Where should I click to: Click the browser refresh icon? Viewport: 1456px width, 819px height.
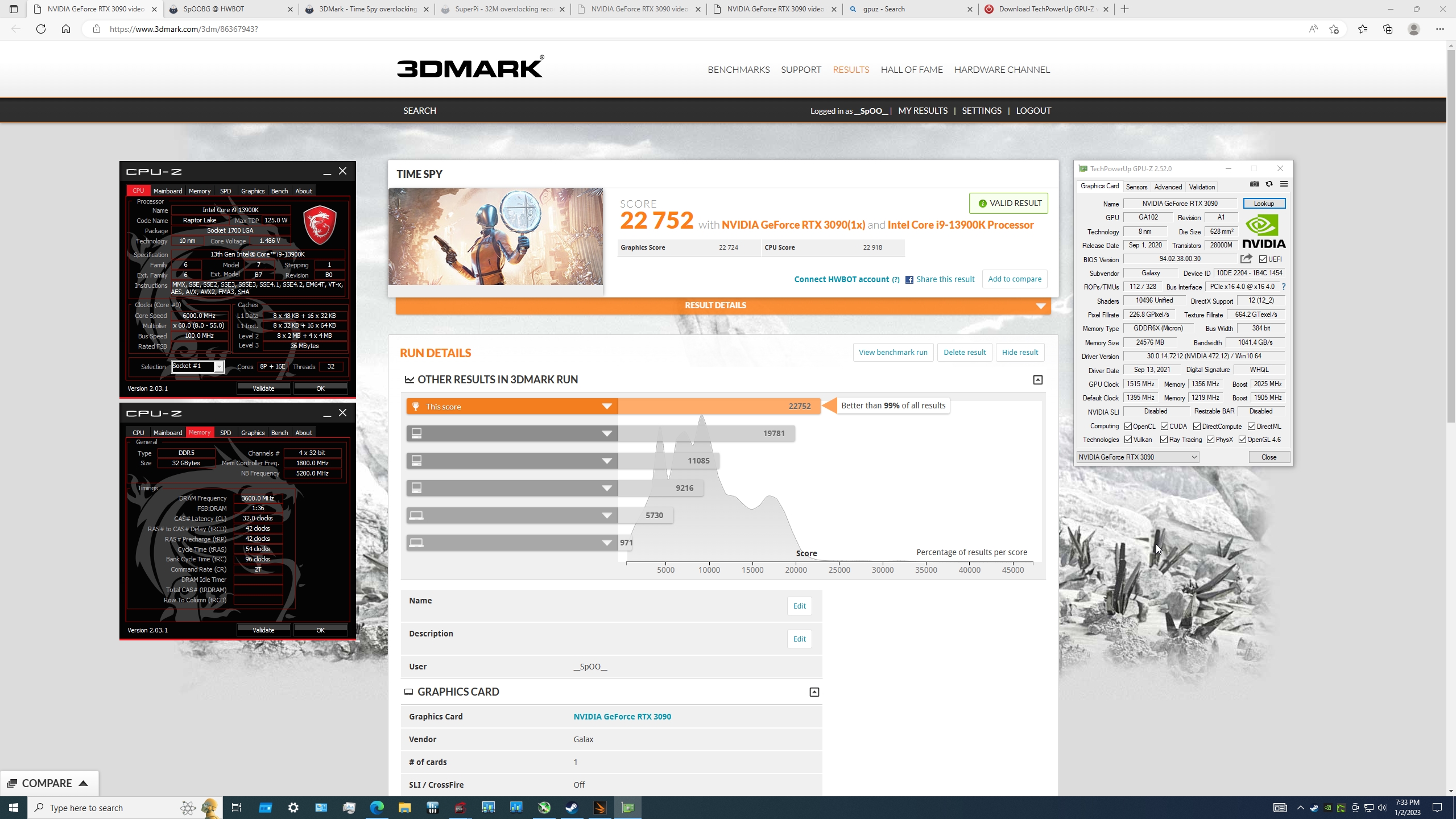tap(41, 29)
